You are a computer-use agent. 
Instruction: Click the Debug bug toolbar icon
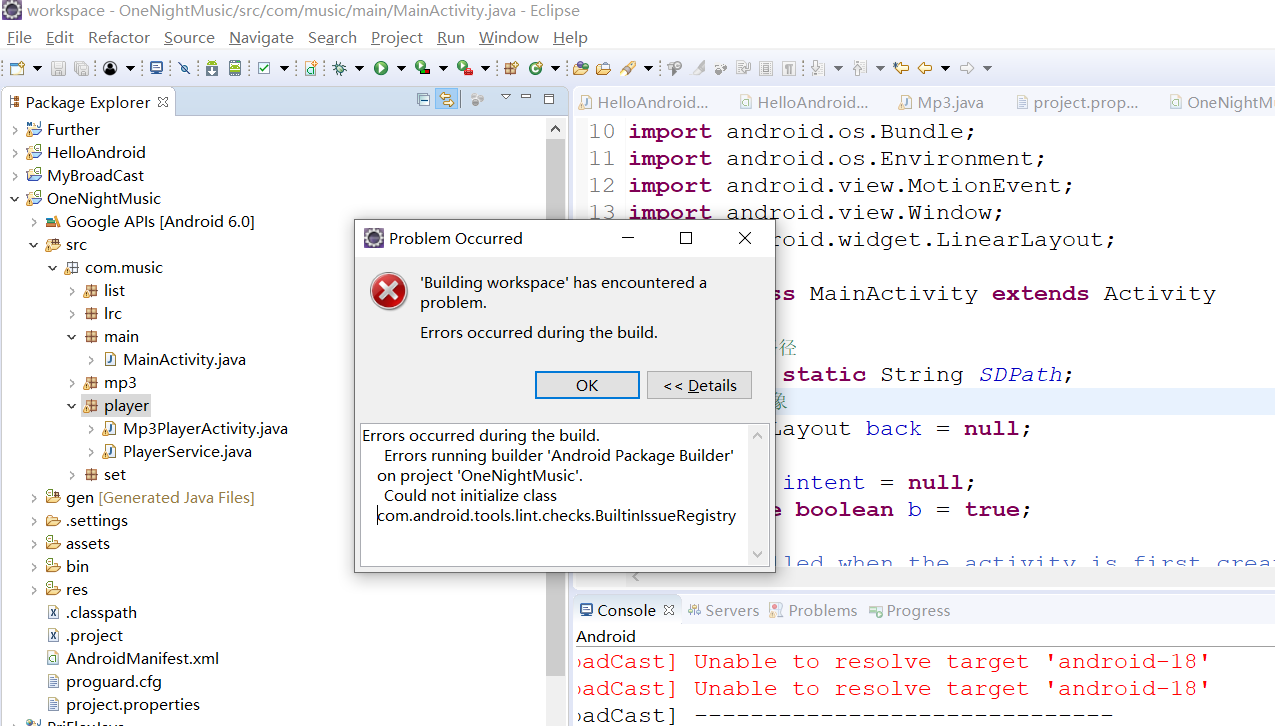[339, 68]
